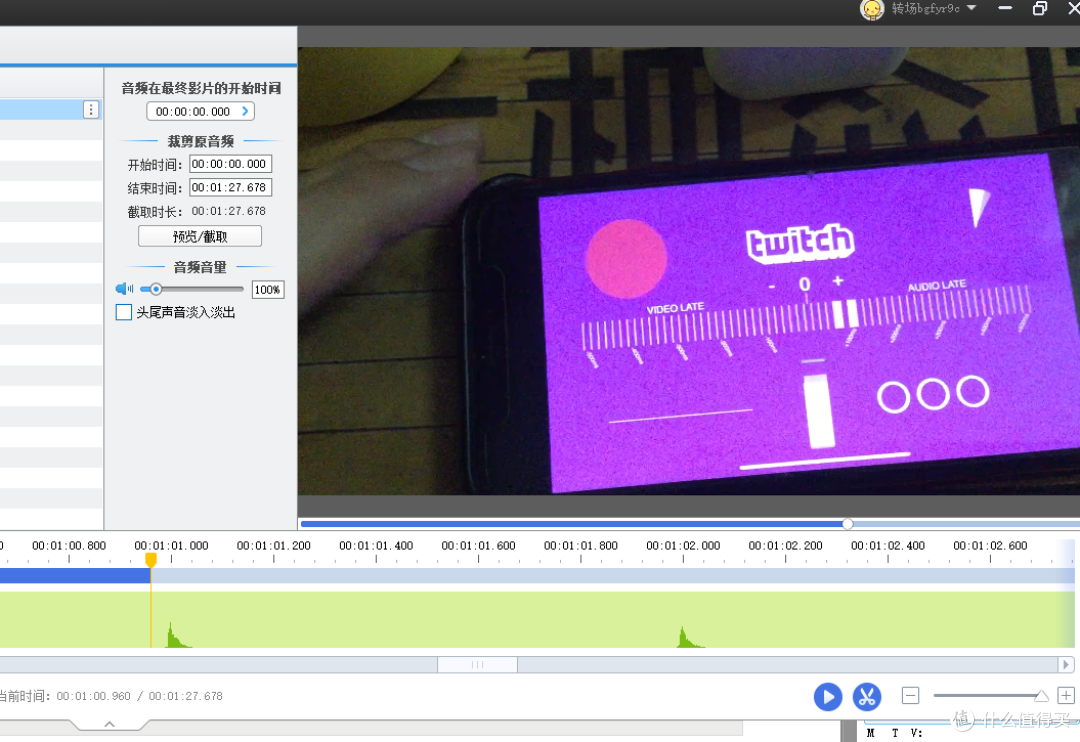Click the 结束时间 input field
This screenshot has height=742, width=1080.
point(231,187)
